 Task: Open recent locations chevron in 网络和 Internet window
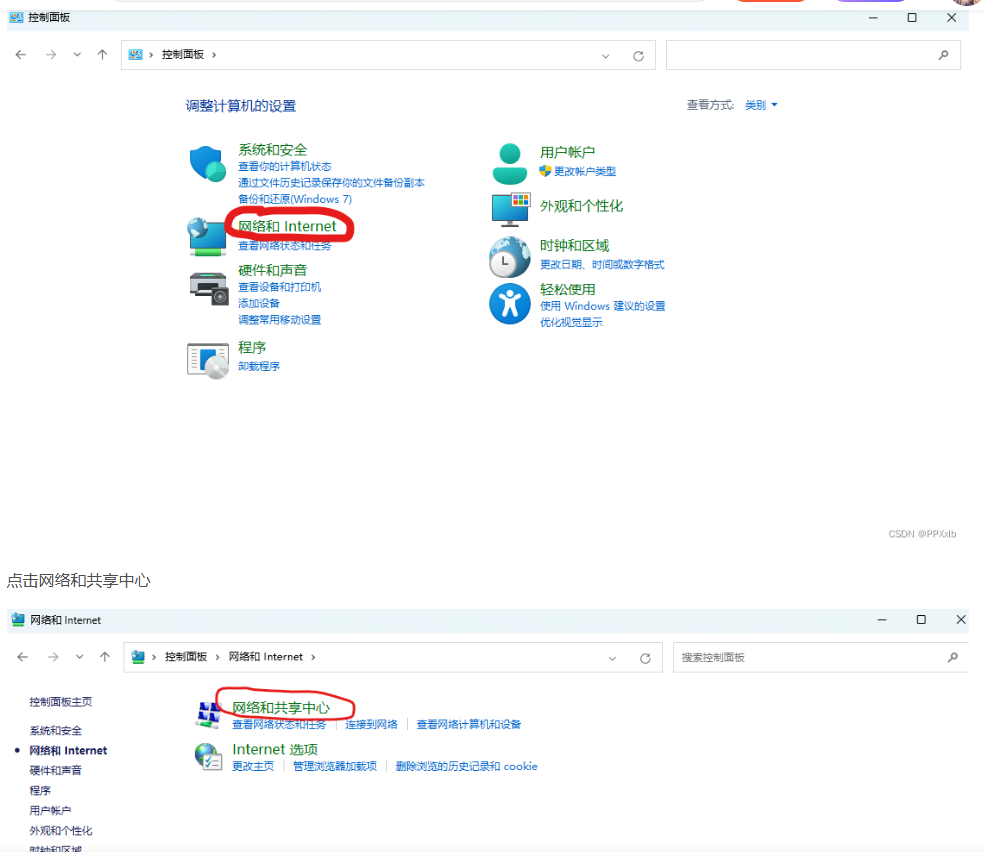click(x=80, y=657)
